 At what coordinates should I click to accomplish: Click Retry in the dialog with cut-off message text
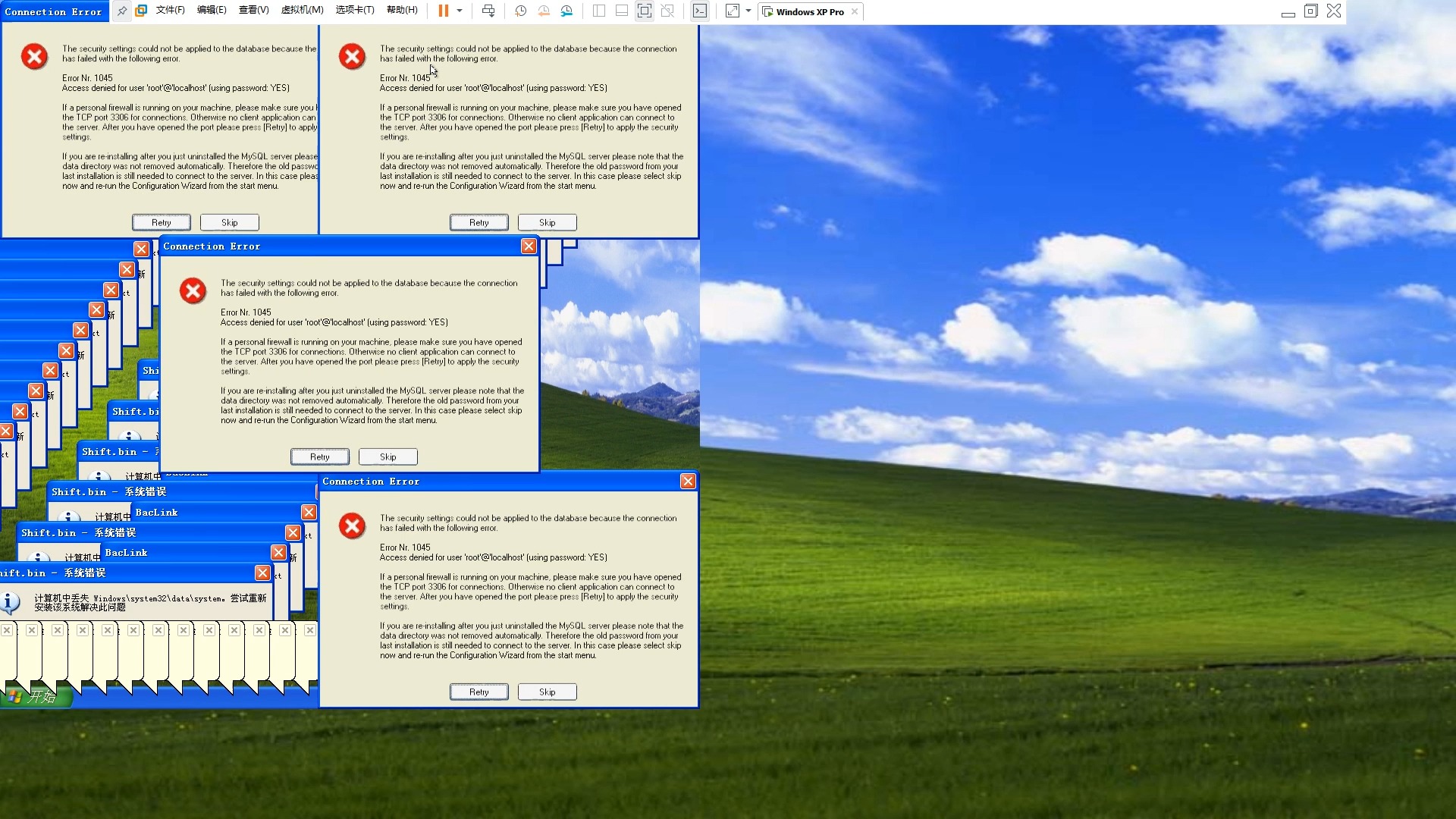162,222
